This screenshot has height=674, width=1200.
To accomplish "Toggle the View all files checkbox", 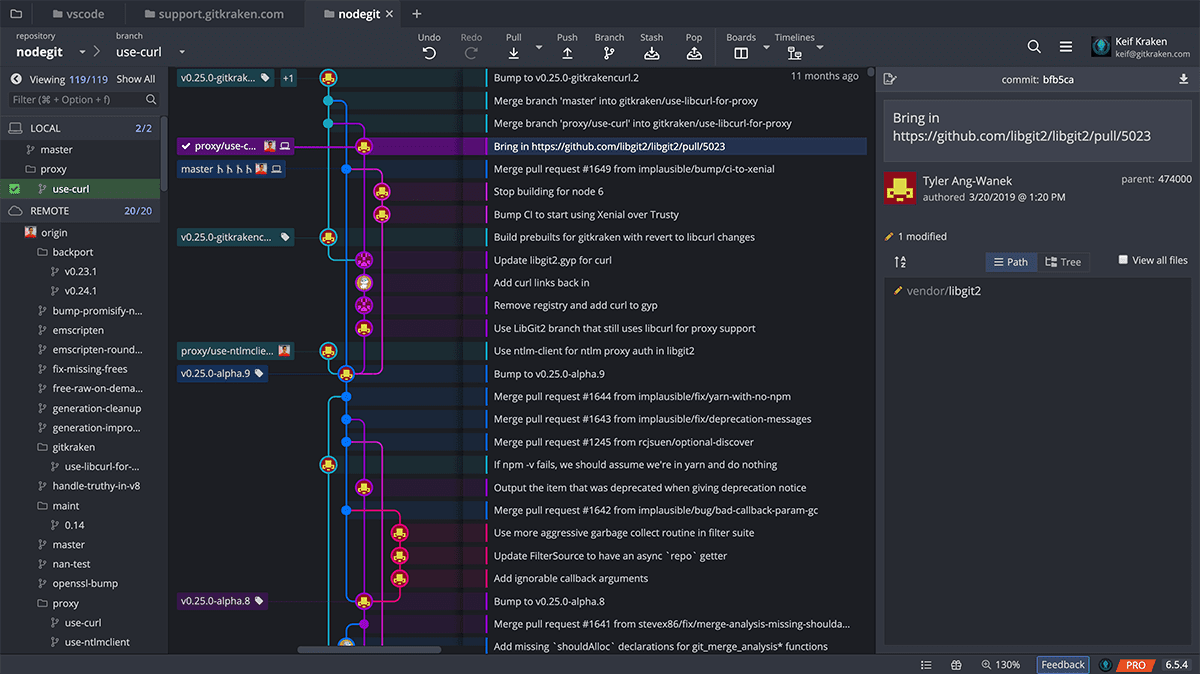I will pos(1123,260).
